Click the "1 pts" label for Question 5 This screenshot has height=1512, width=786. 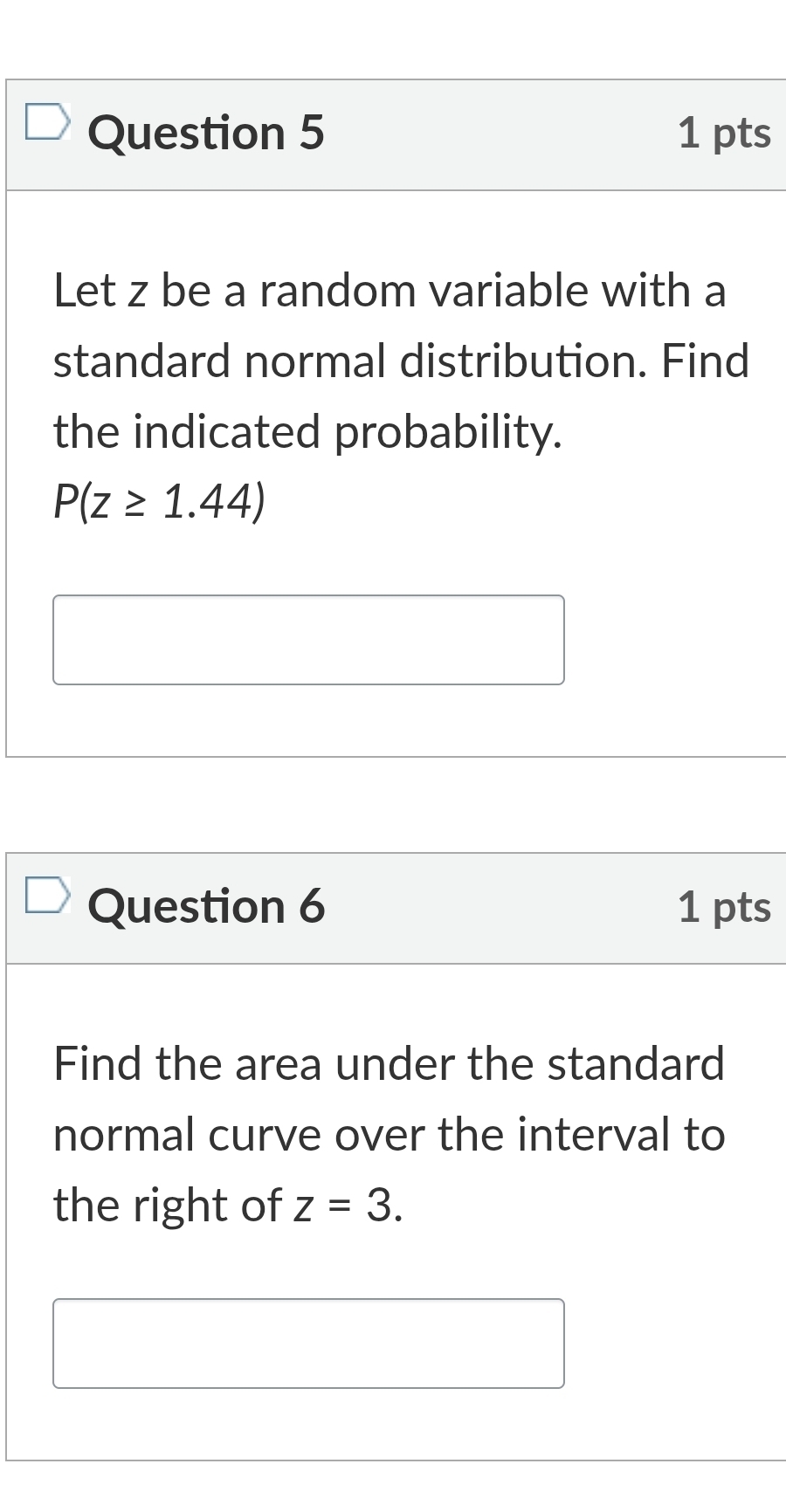(724, 134)
